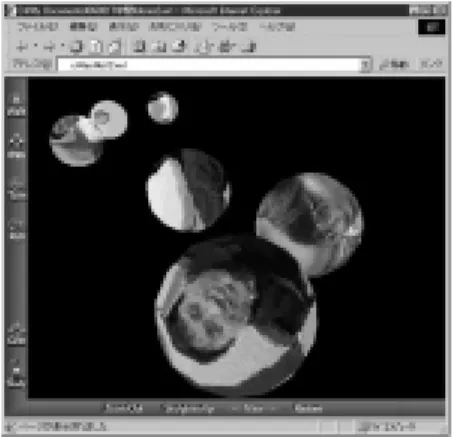Open the History toolbar icon

[x=179, y=46]
